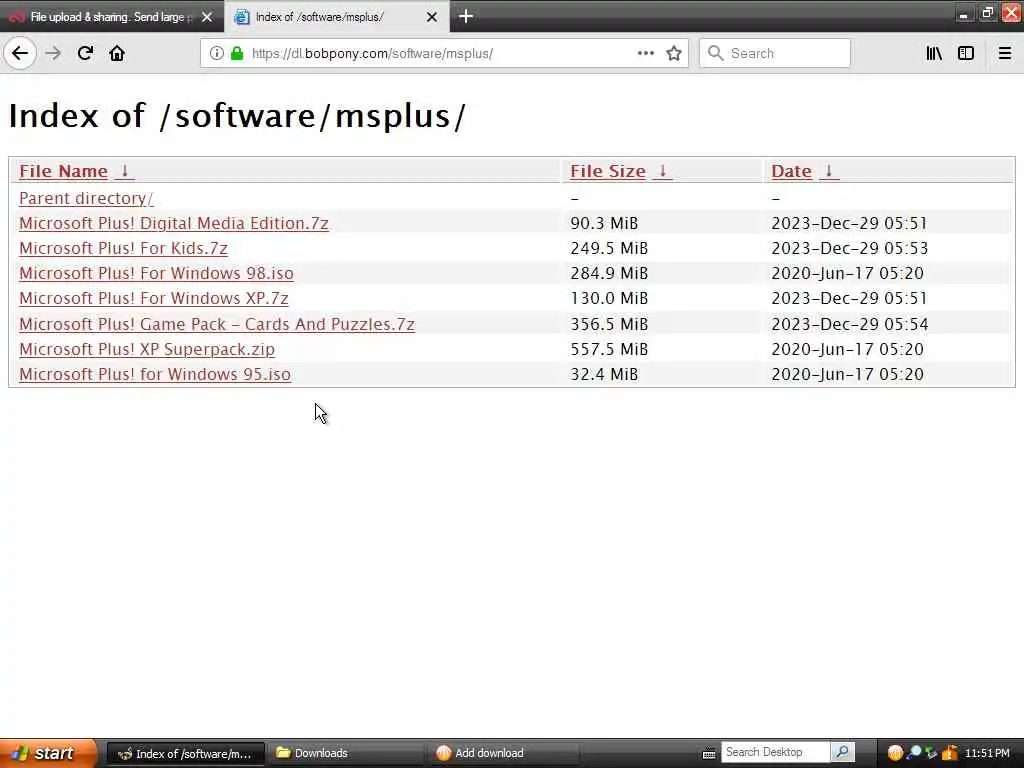Open page actions three-dot menu
The height and width of the screenshot is (768, 1024).
pyautogui.click(x=646, y=53)
